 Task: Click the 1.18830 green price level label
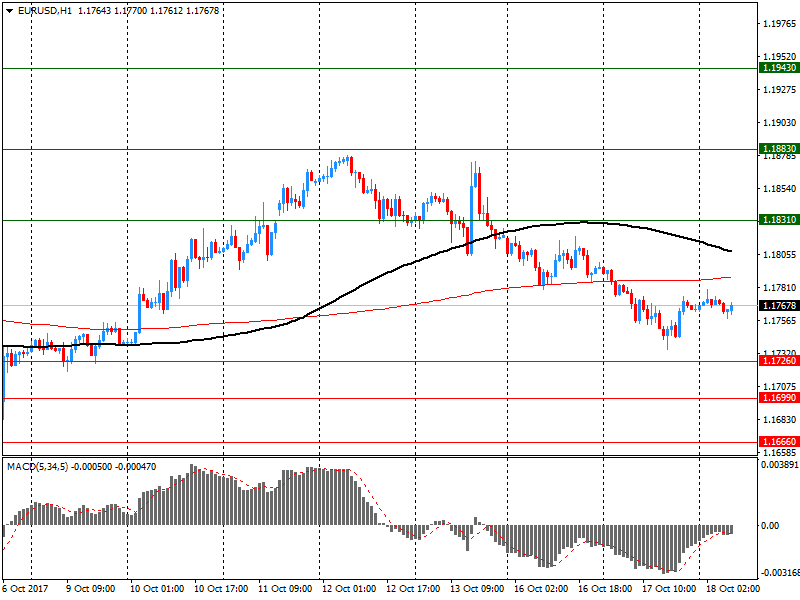pos(779,148)
